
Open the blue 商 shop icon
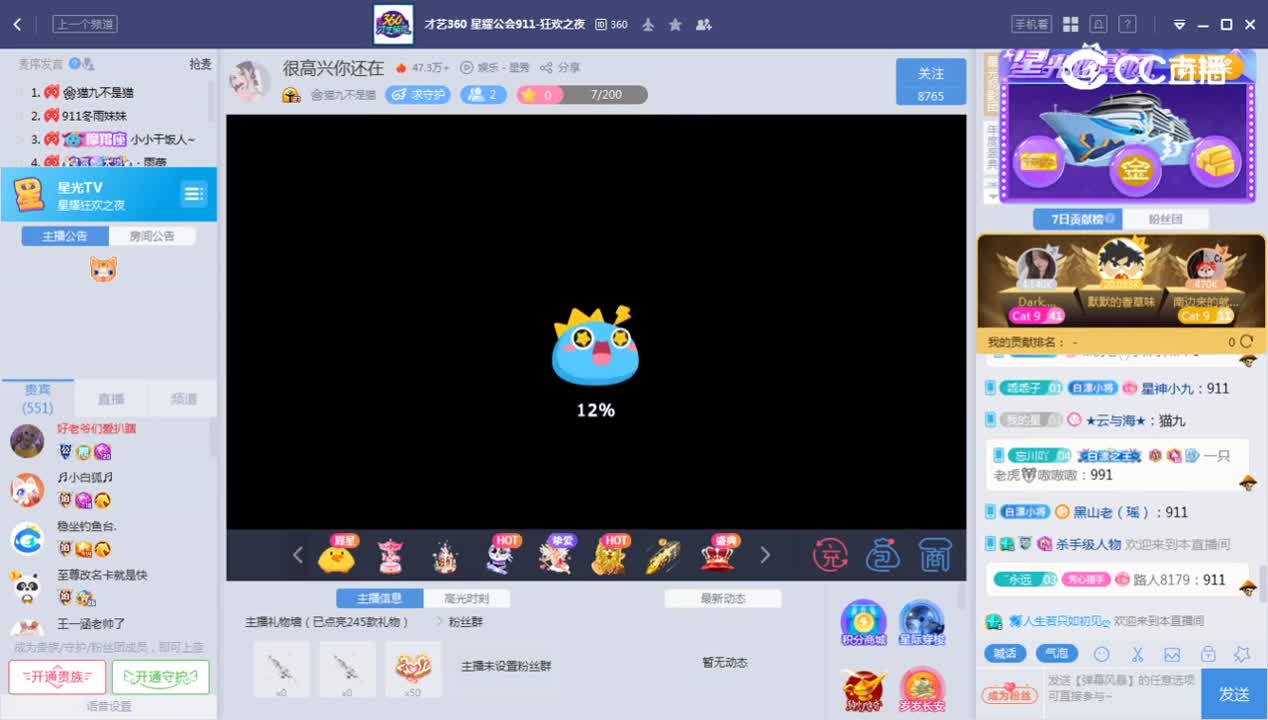(934, 554)
